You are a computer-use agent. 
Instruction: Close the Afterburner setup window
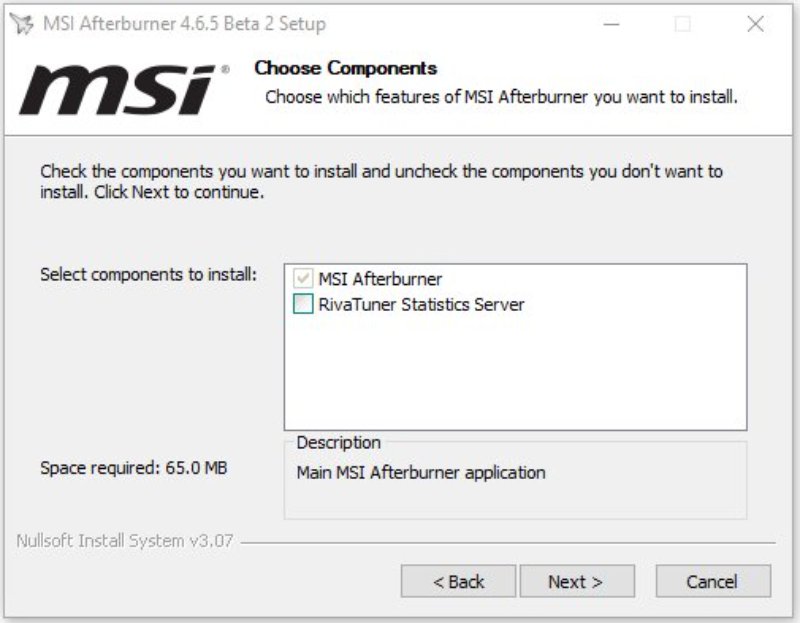[755, 24]
